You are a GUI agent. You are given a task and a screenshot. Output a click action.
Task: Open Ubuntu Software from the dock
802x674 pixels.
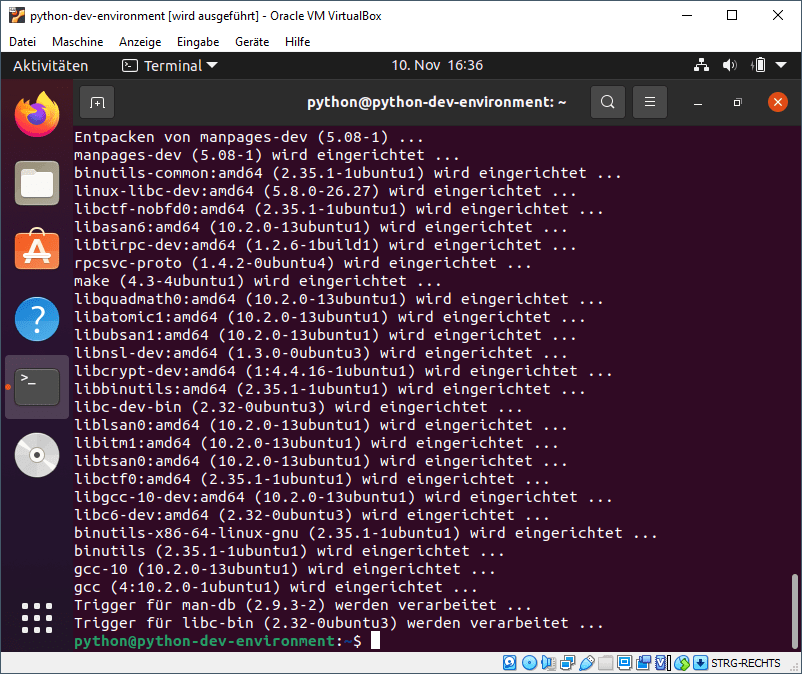coord(37,250)
